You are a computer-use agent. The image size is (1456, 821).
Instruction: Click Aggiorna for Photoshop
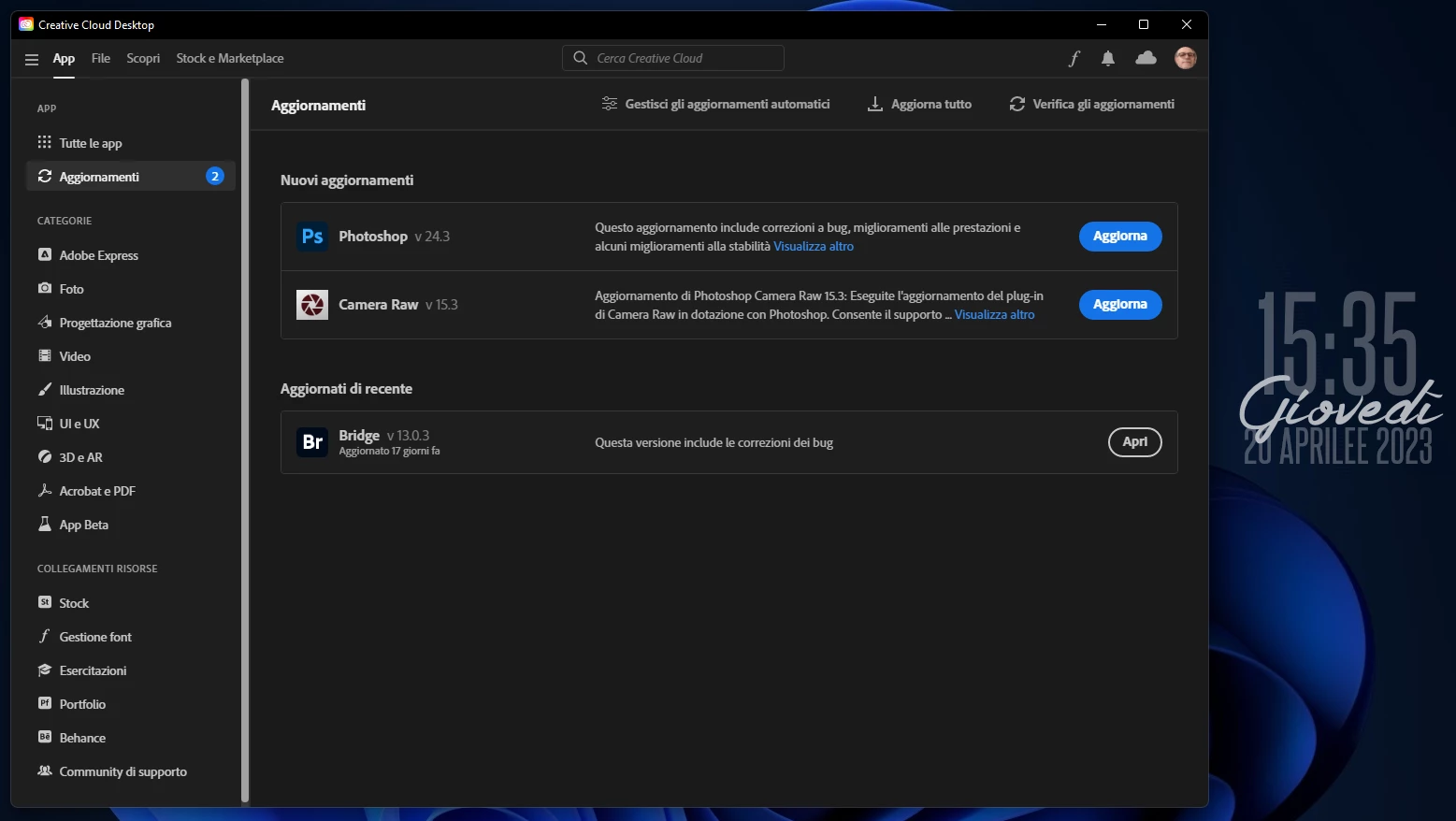(x=1120, y=237)
